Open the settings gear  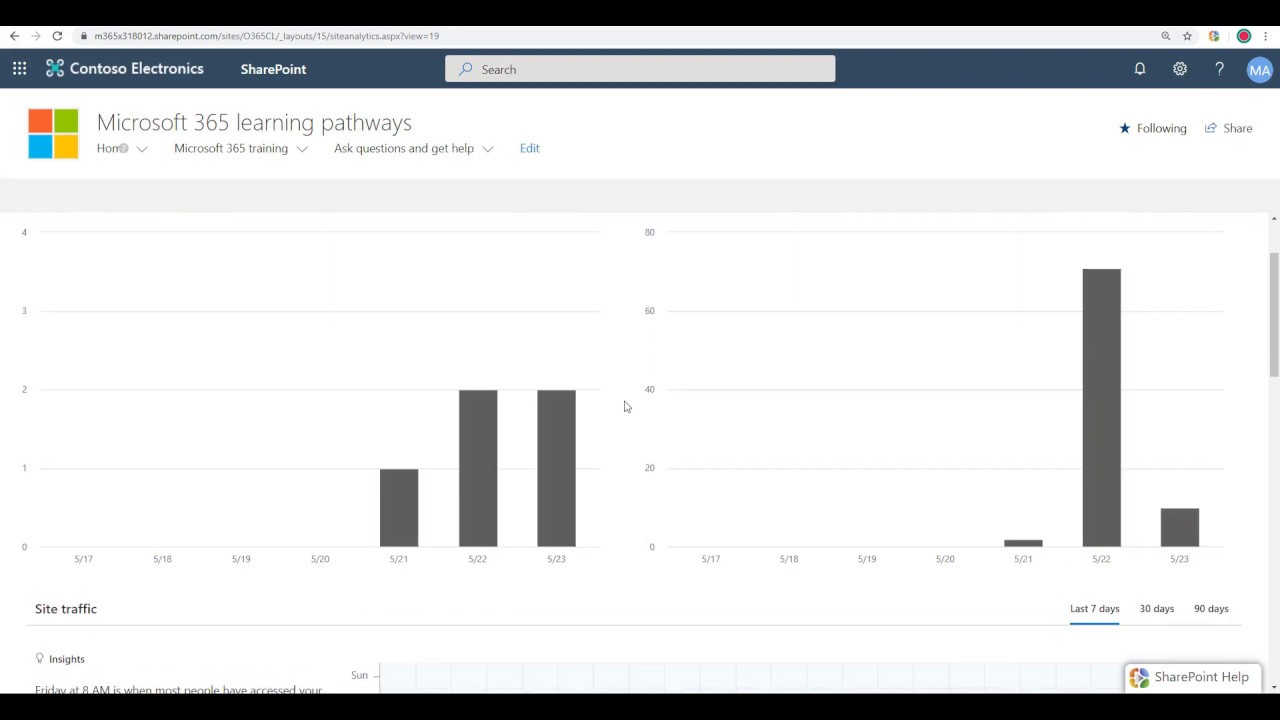point(1180,69)
